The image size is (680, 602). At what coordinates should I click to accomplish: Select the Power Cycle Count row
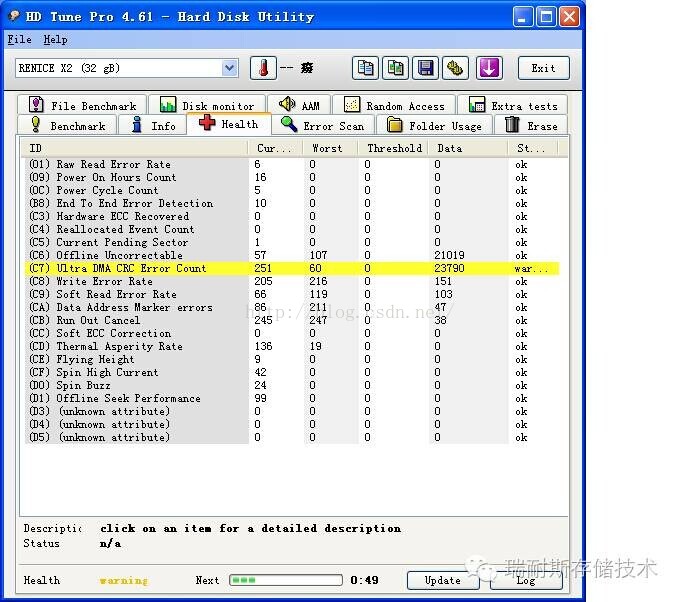(x=292, y=190)
